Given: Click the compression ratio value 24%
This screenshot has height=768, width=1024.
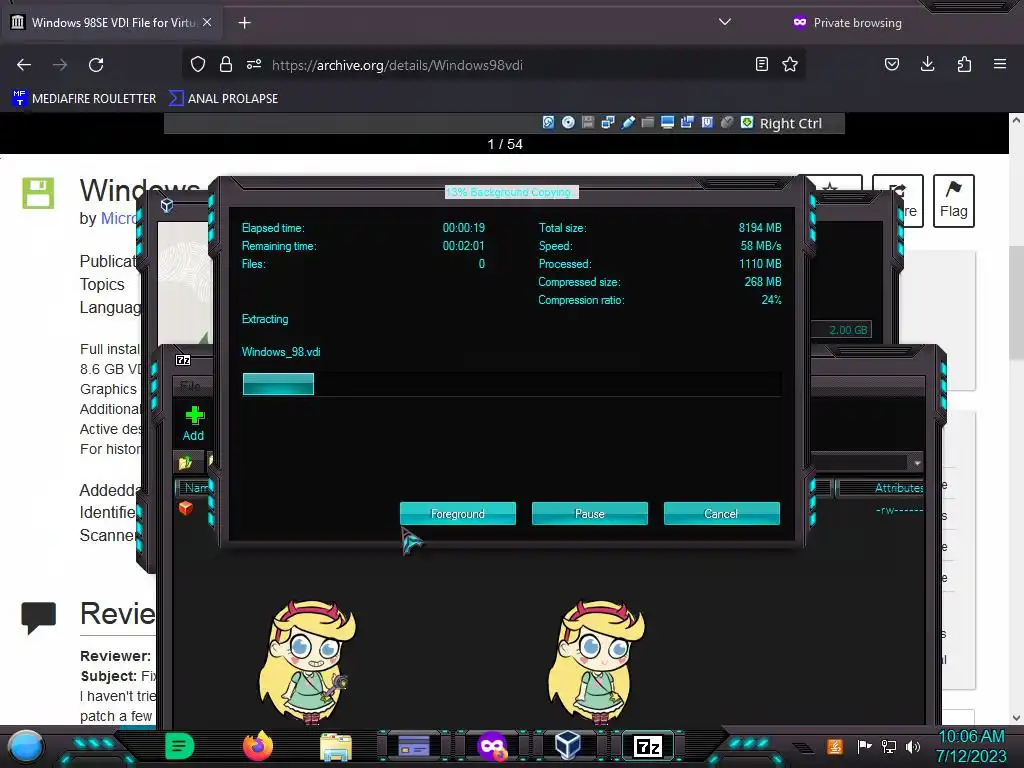Looking at the screenshot, I should pos(771,300).
